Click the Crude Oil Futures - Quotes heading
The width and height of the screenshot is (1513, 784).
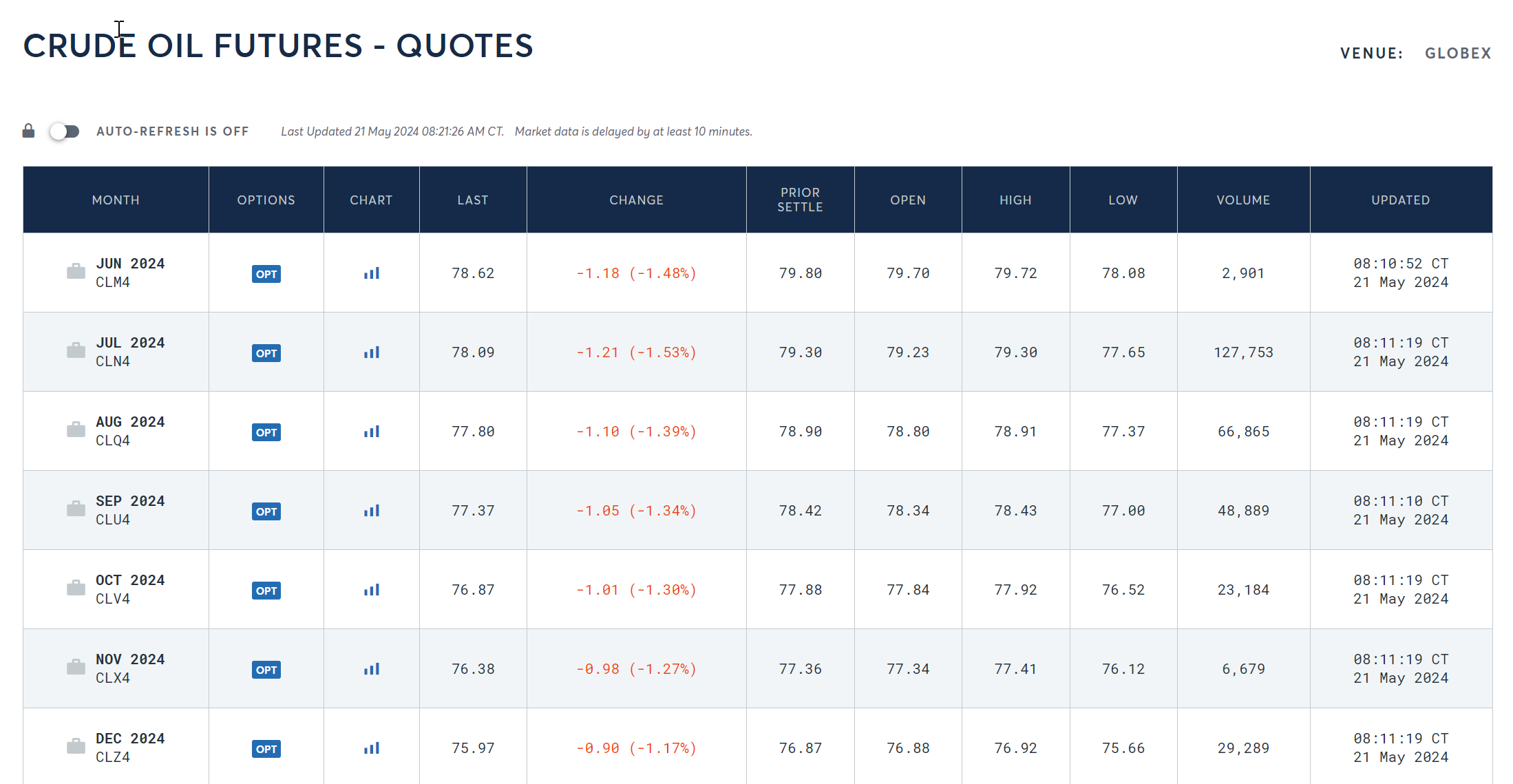click(x=278, y=46)
